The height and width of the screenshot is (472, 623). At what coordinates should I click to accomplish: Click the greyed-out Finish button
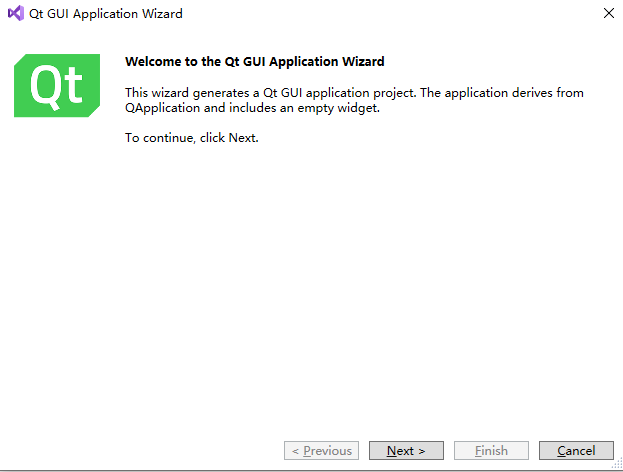491,451
